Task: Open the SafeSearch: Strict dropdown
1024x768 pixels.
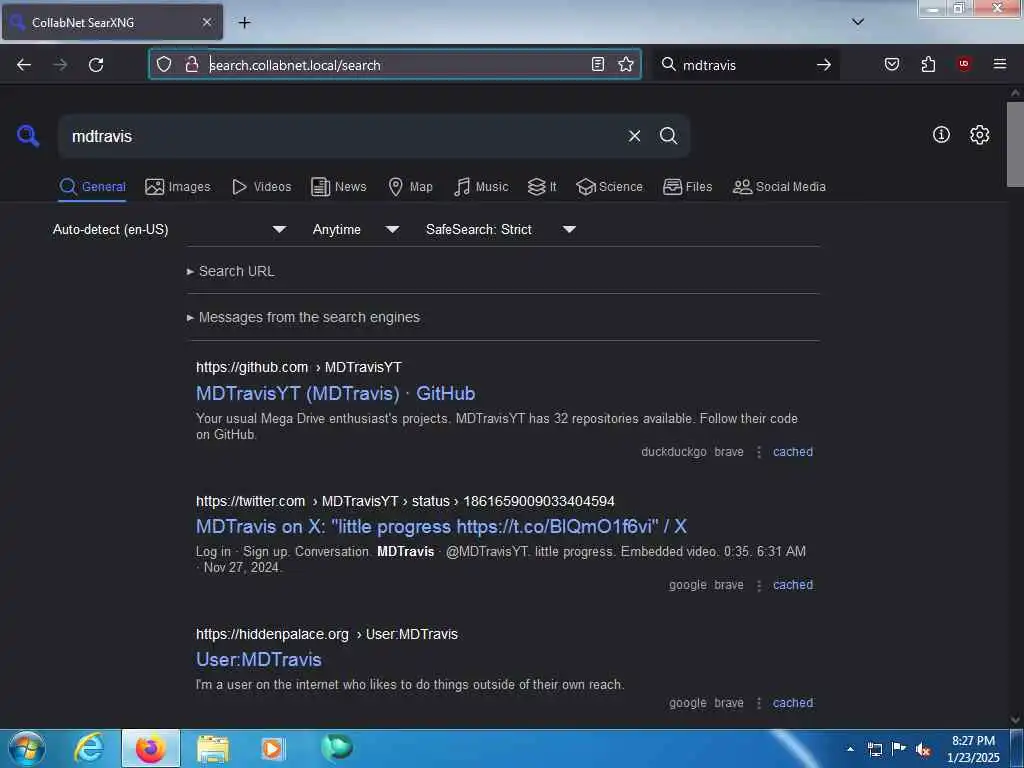Action: tap(500, 229)
